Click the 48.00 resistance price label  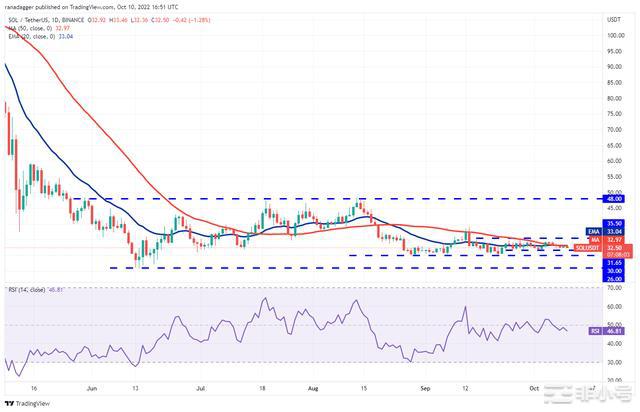[613, 199]
